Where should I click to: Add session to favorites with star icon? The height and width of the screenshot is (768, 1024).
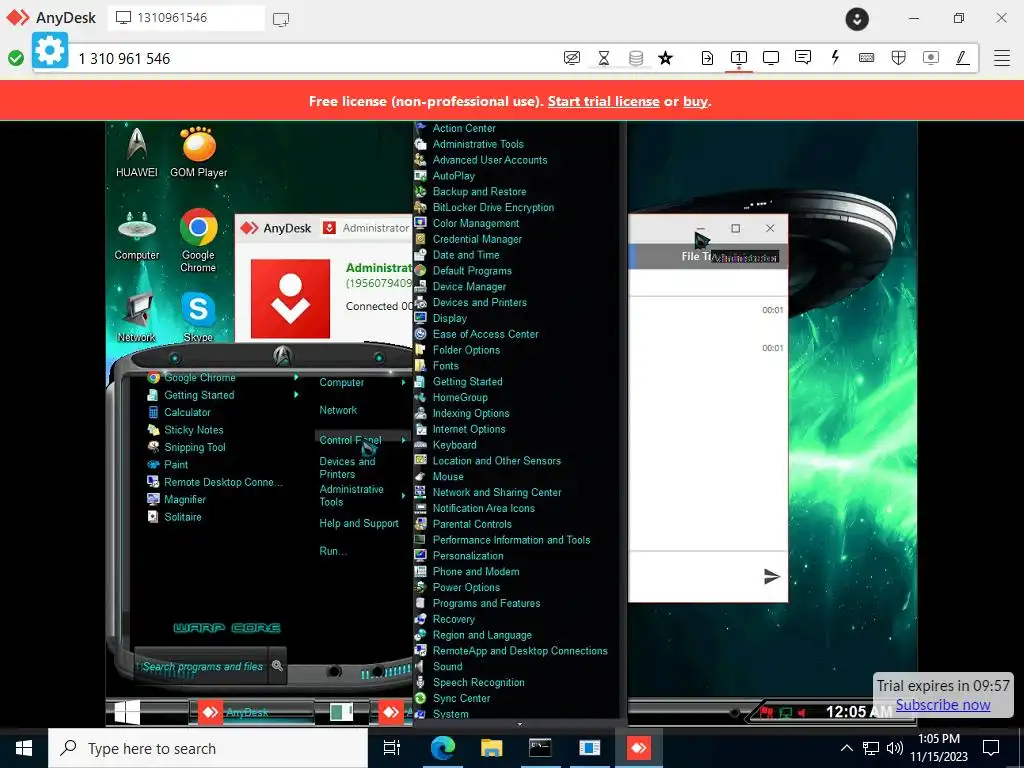click(665, 58)
